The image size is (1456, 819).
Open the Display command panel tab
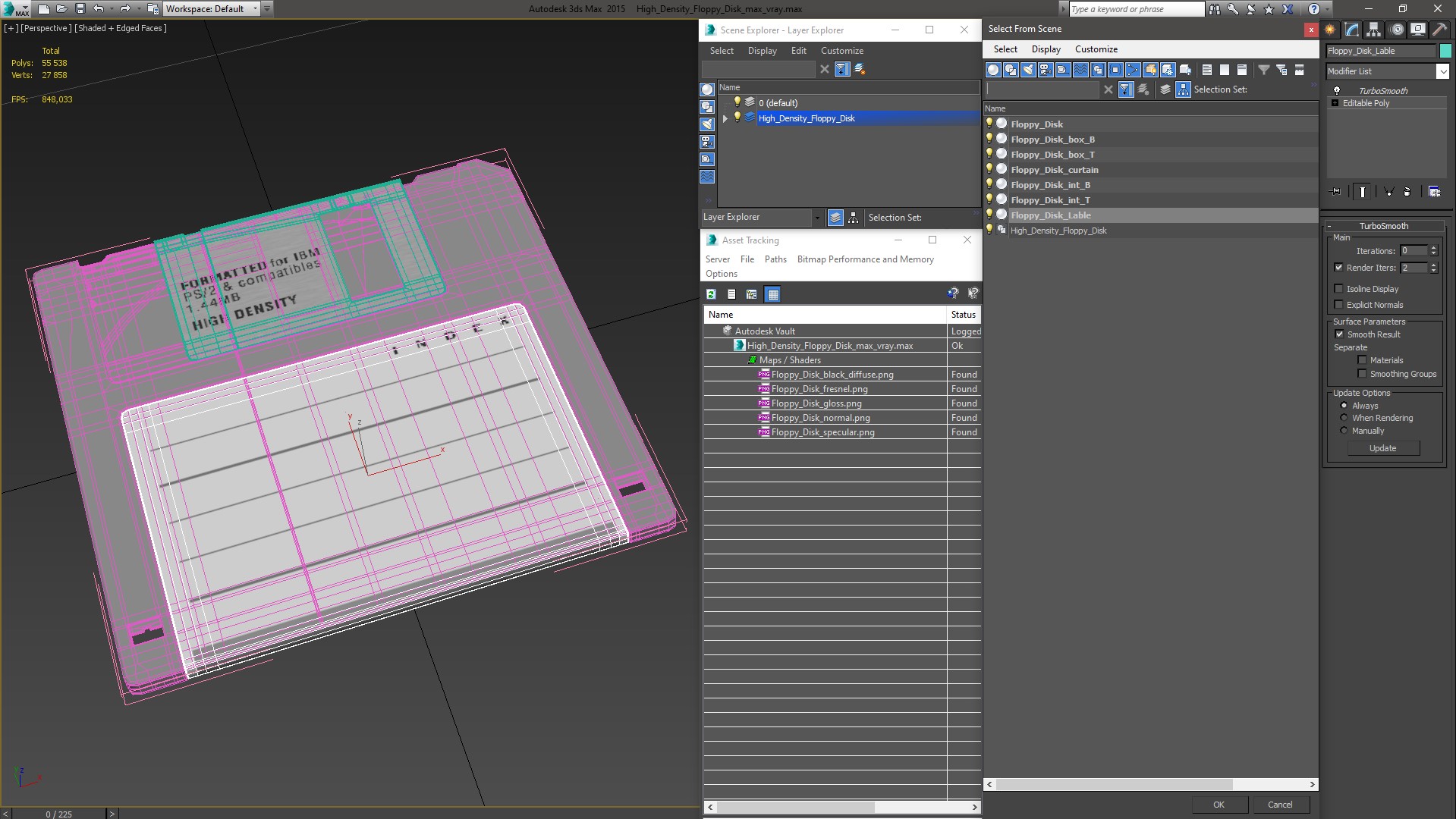(x=1417, y=30)
